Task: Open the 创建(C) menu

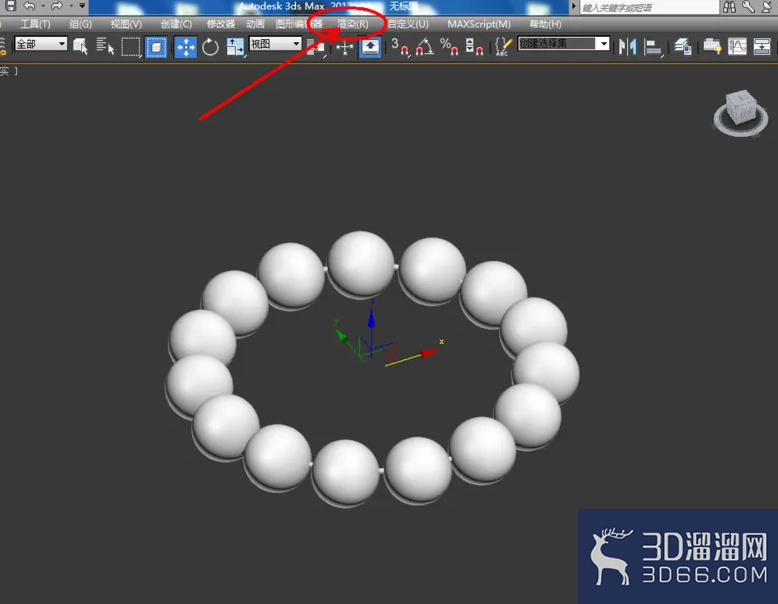Action: click(x=176, y=24)
